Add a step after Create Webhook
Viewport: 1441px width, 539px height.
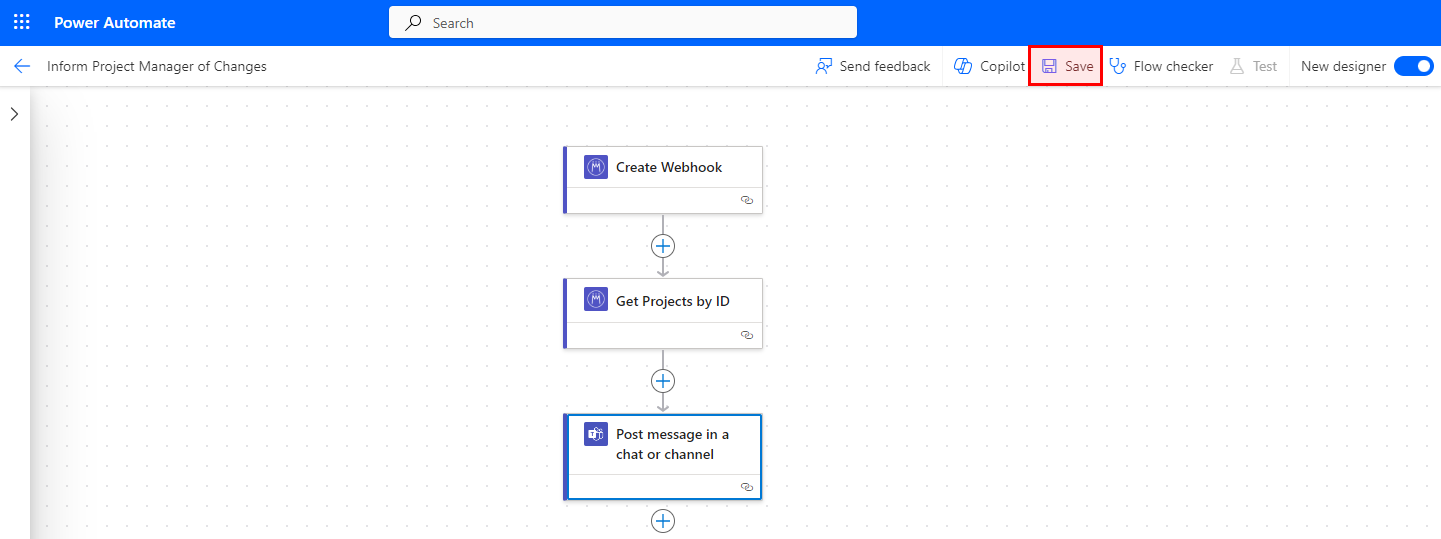pyautogui.click(x=663, y=246)
